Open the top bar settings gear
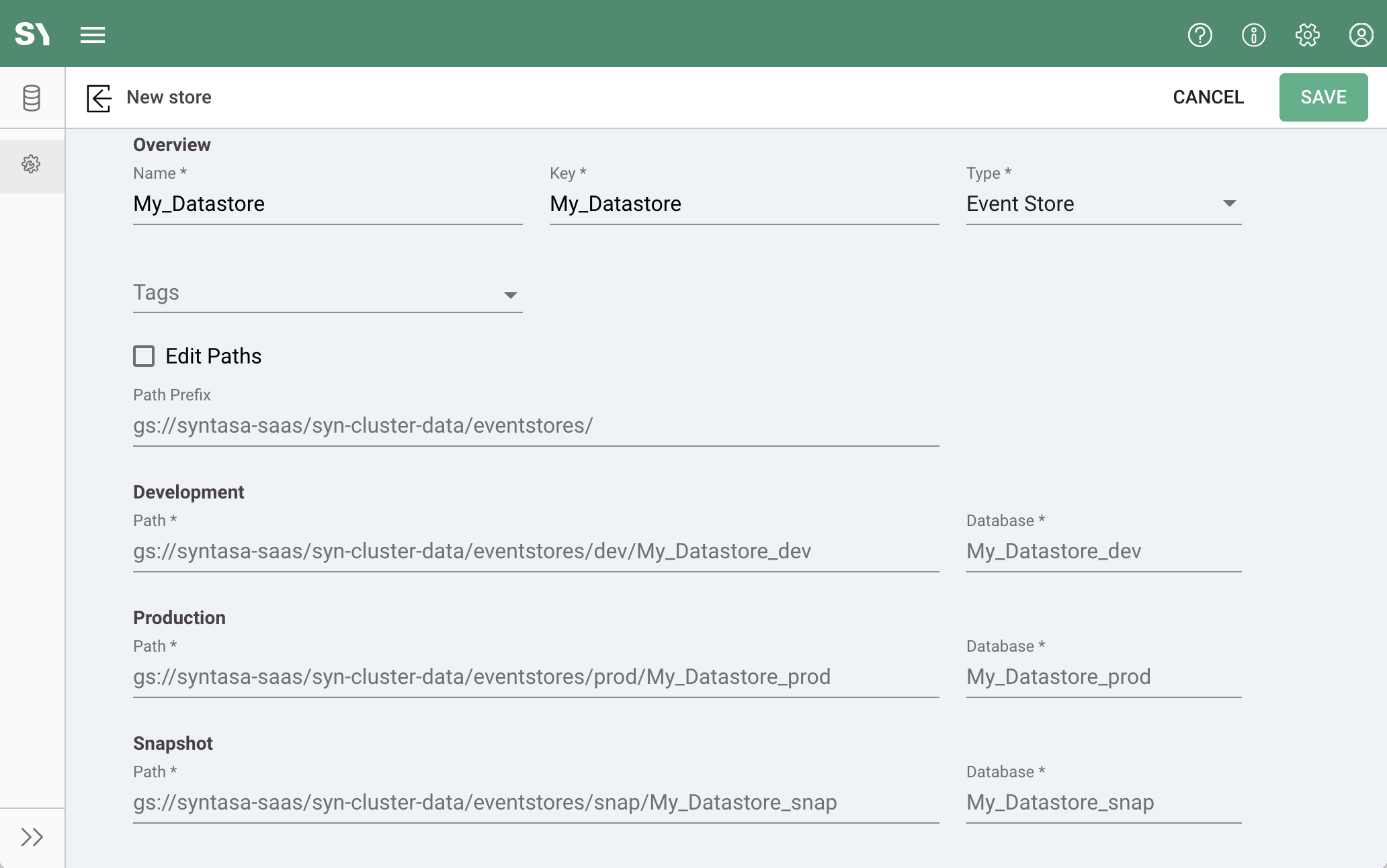The height and width of the screenshot is (868, 1387). pos(1307,35)
